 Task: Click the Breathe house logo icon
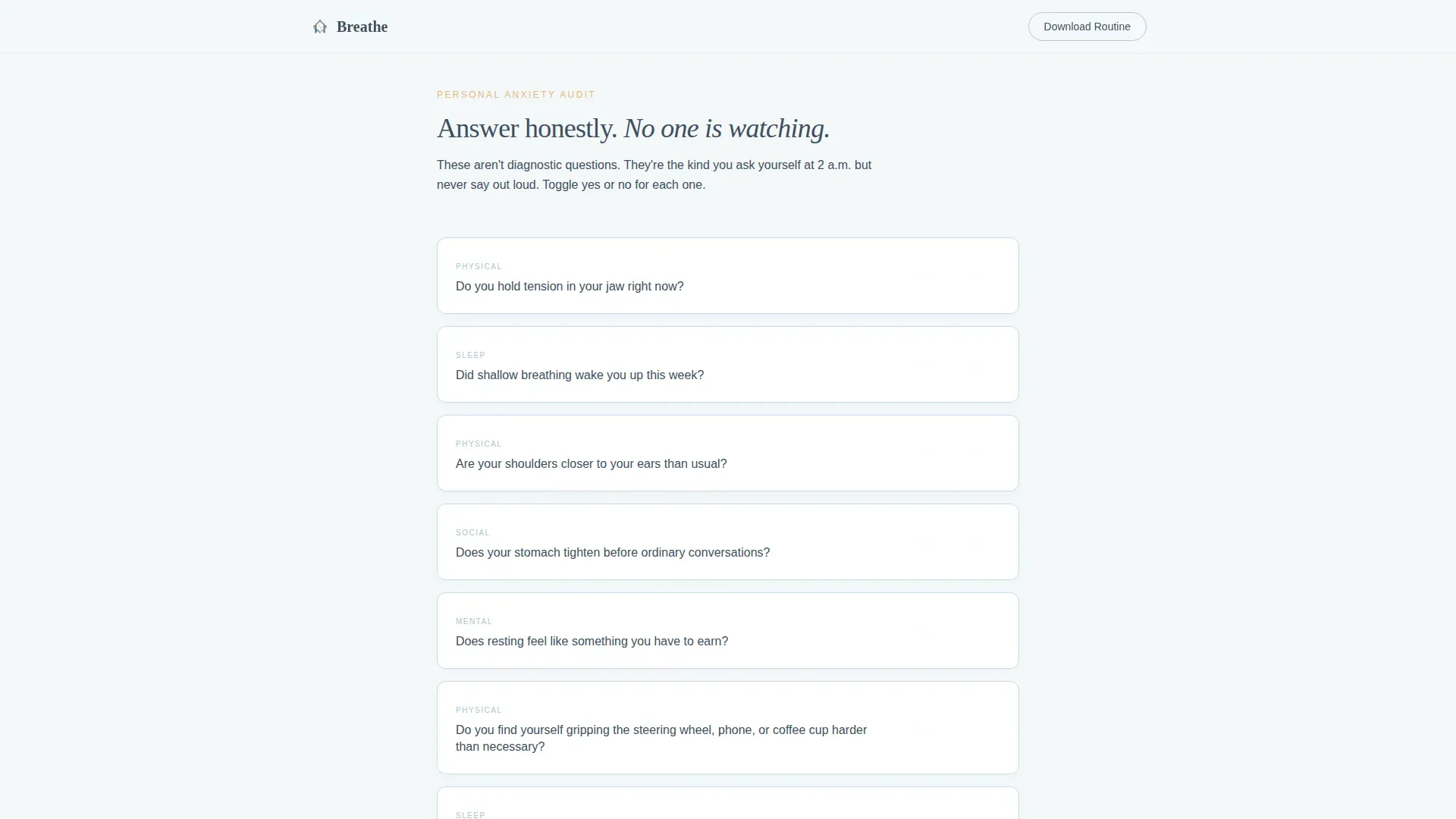320,27
